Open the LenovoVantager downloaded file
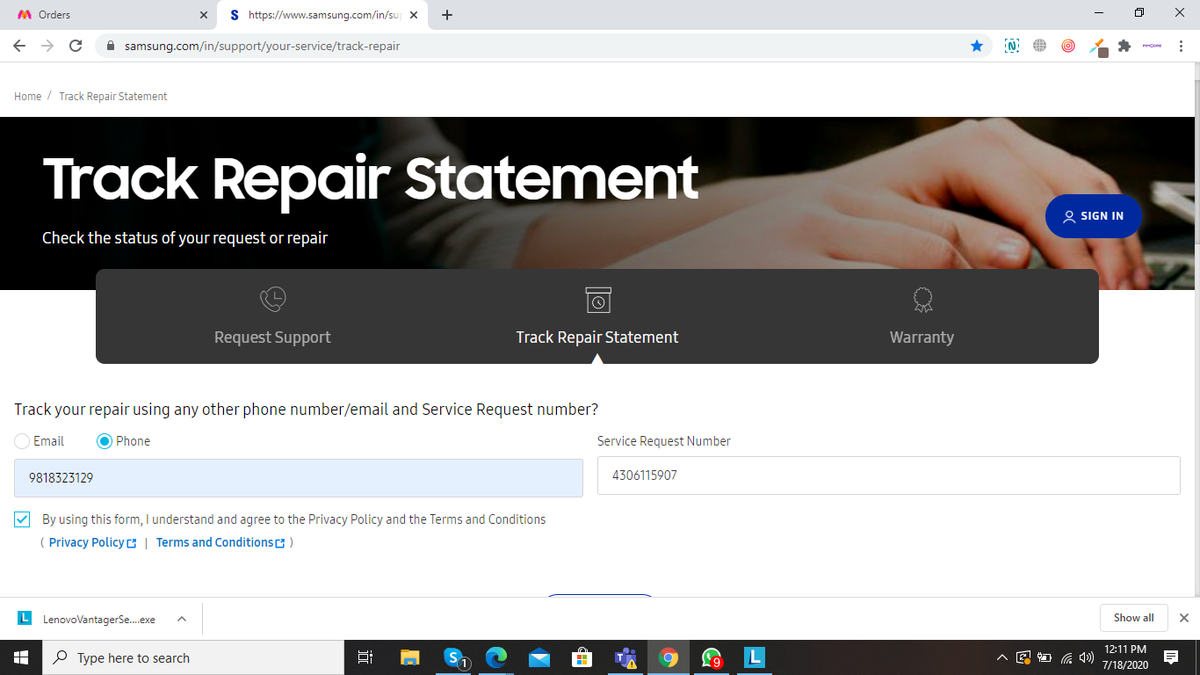Screen dimensions: 1200x675 (88, 619)
